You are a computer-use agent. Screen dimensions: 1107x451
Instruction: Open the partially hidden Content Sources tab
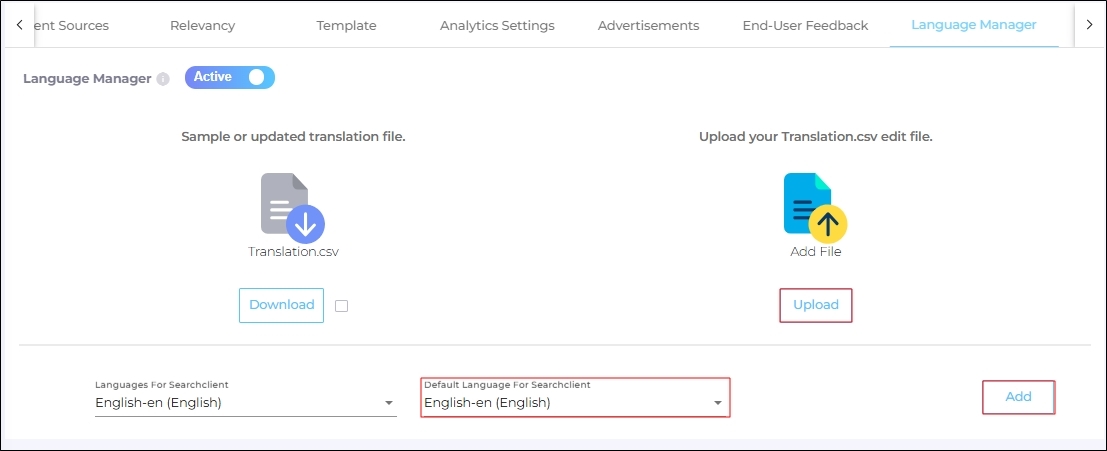71,25
